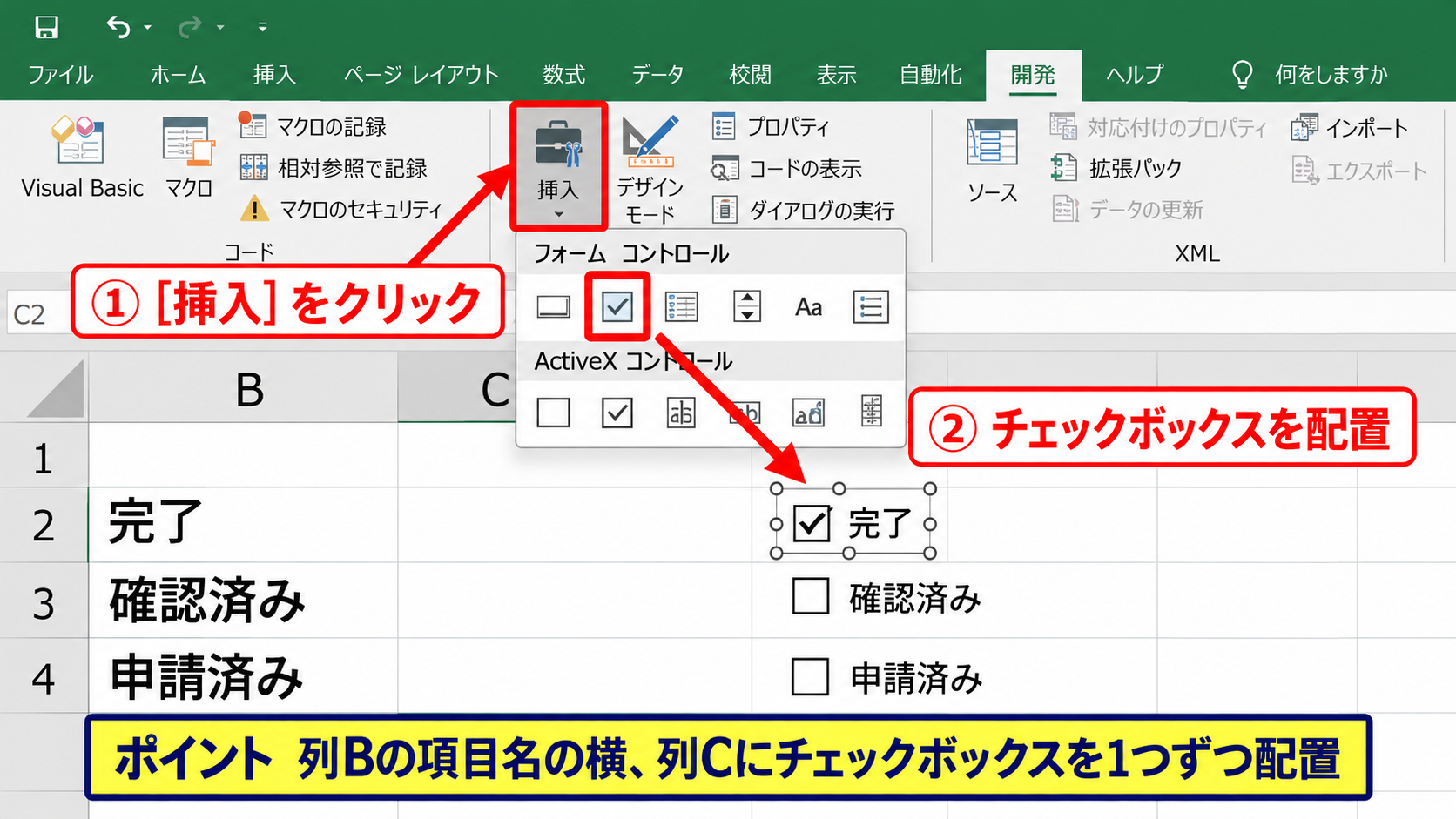Image resolution: width=1456 pixels, height=819 pixels.
Task: Toggle デザイン モード
Action: coord(650,170)
